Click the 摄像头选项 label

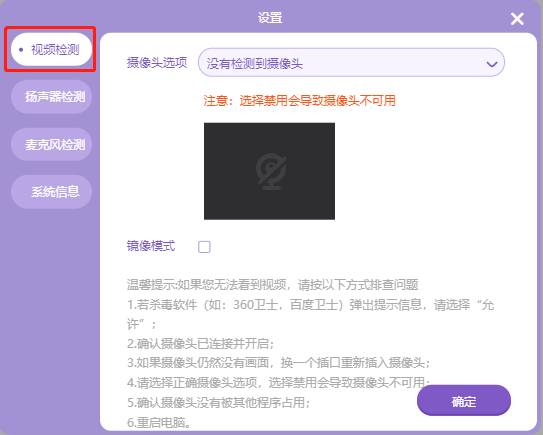[x=157, y=63]
